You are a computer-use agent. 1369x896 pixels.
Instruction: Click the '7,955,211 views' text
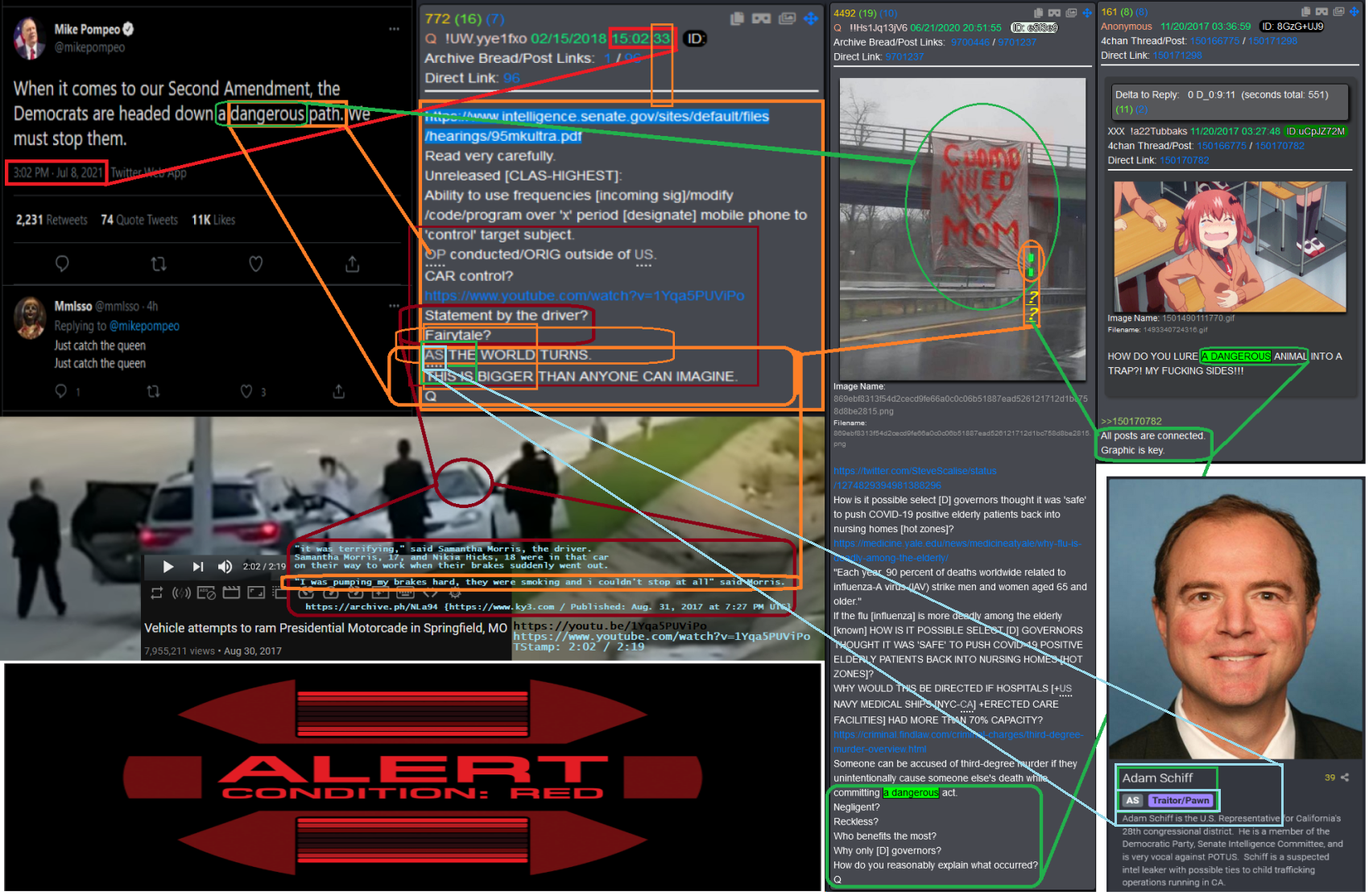click(x=180, y=651)
